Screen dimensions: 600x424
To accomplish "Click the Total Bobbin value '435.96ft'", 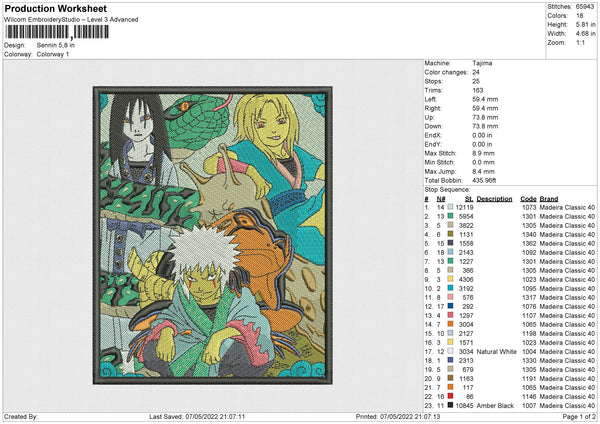I will point(484,180).
